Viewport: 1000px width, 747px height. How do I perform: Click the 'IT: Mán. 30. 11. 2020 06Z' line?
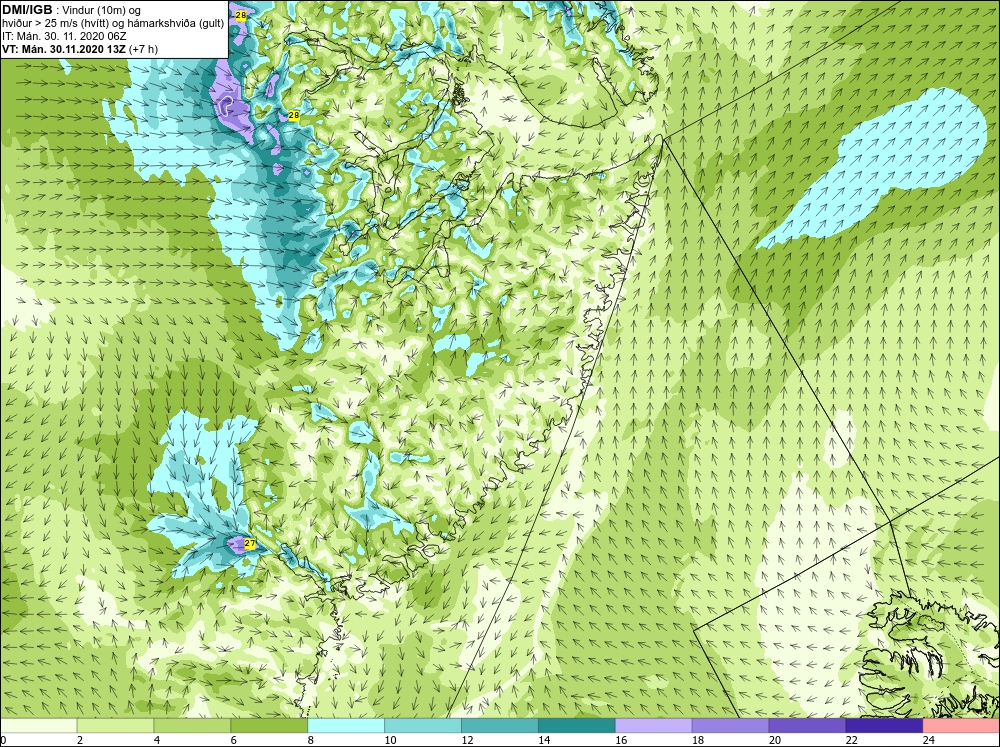point(64,36)
